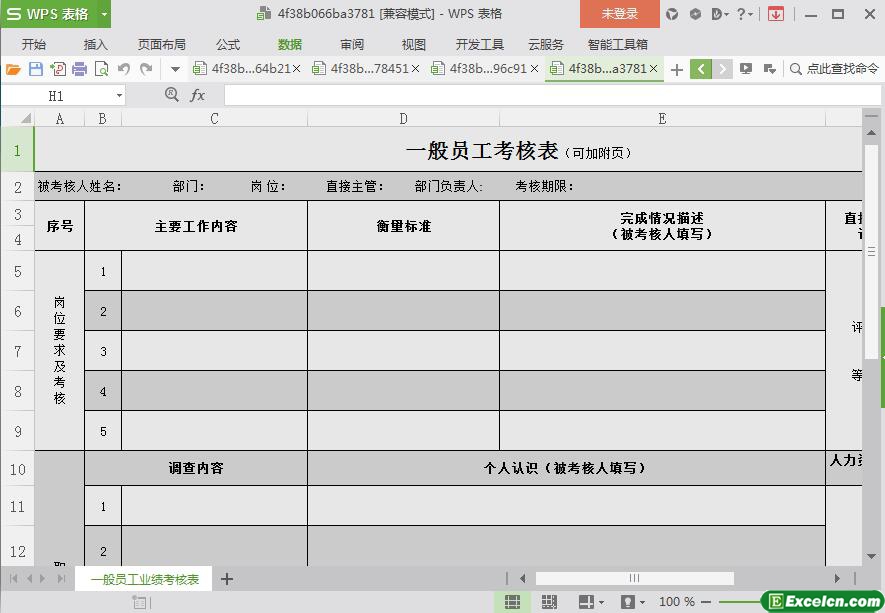Click the Save icon in quick toolbar
The height and width of the screenshot is (613, 885).
[36, 69]
